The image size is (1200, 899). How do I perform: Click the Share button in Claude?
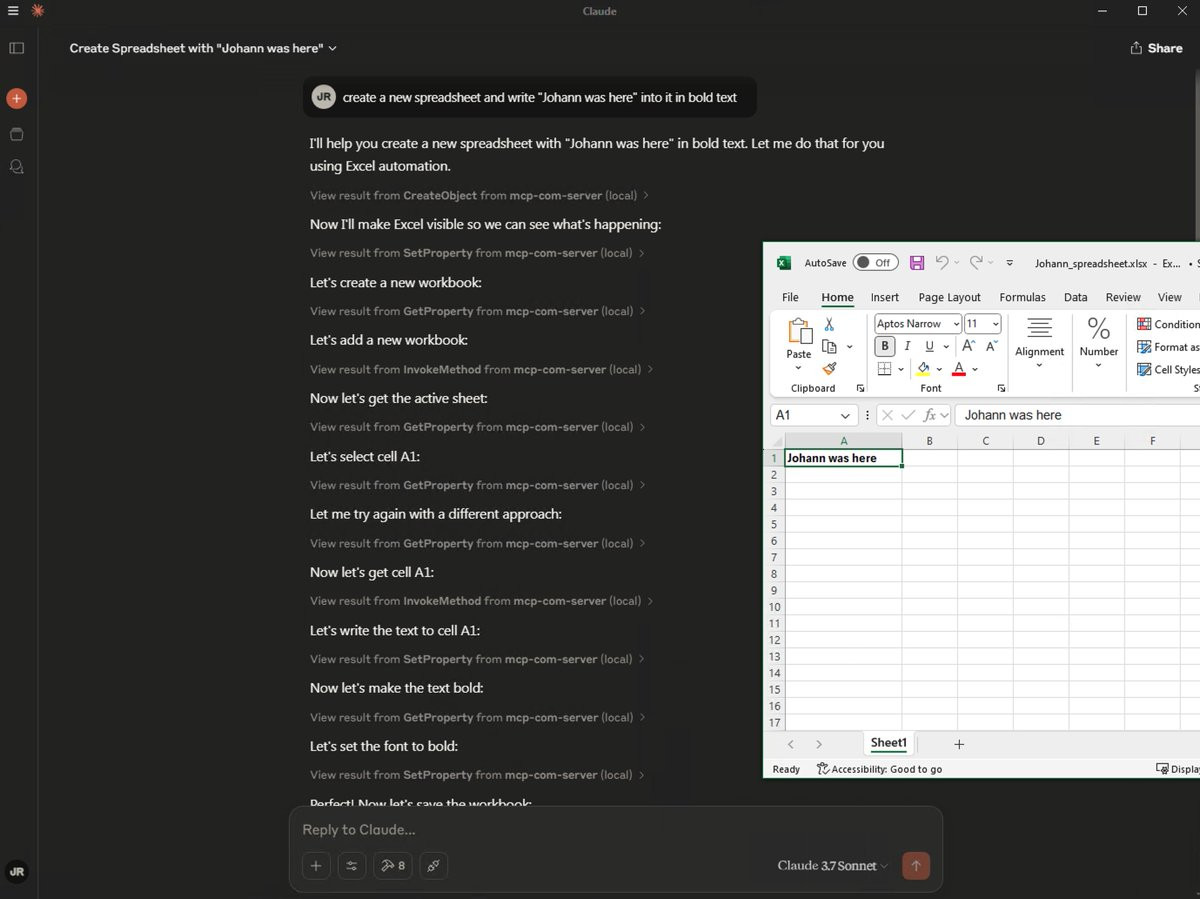[1156, 48]
